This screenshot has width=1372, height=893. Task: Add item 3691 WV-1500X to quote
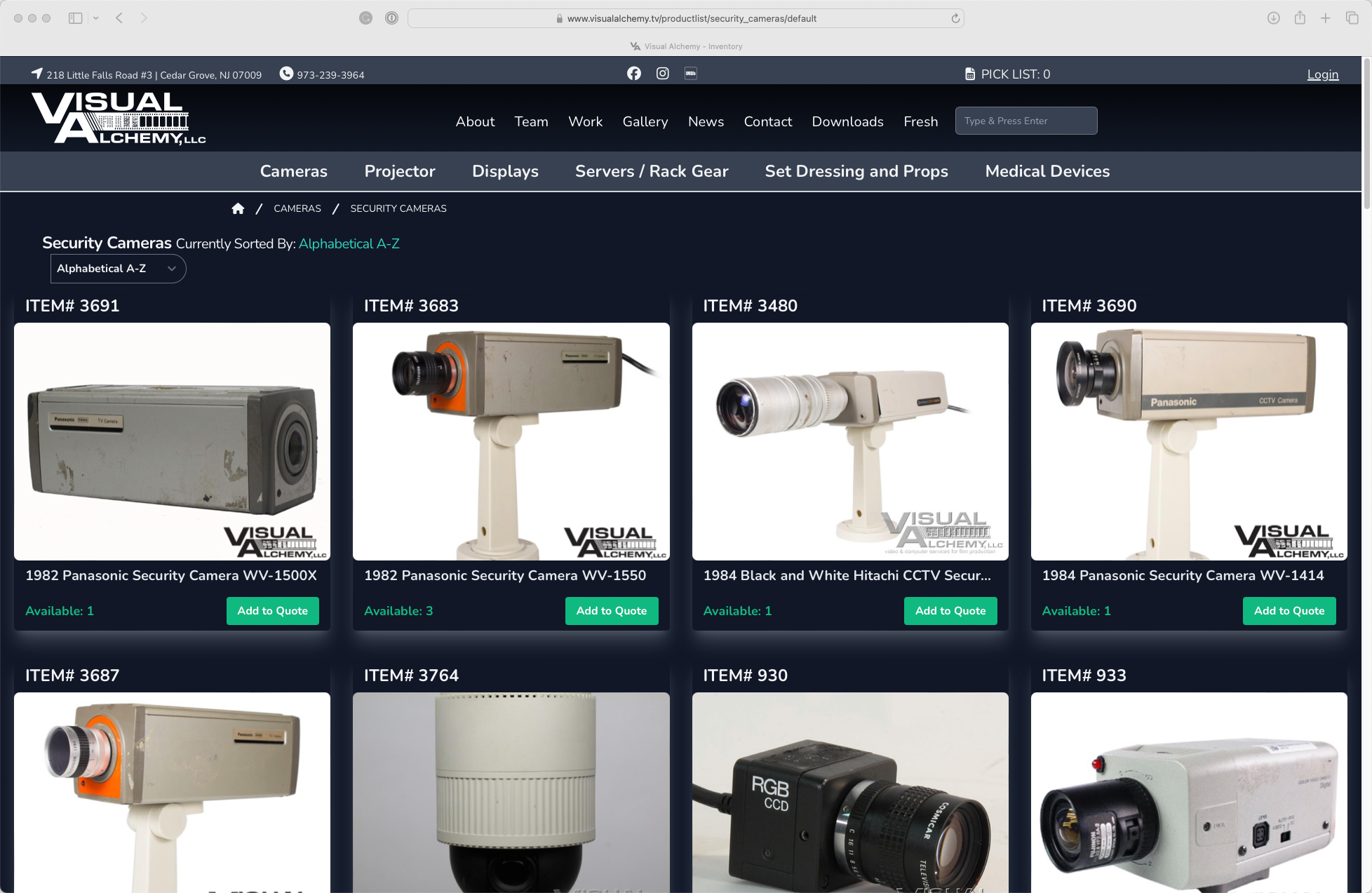(x=273, y=611)
